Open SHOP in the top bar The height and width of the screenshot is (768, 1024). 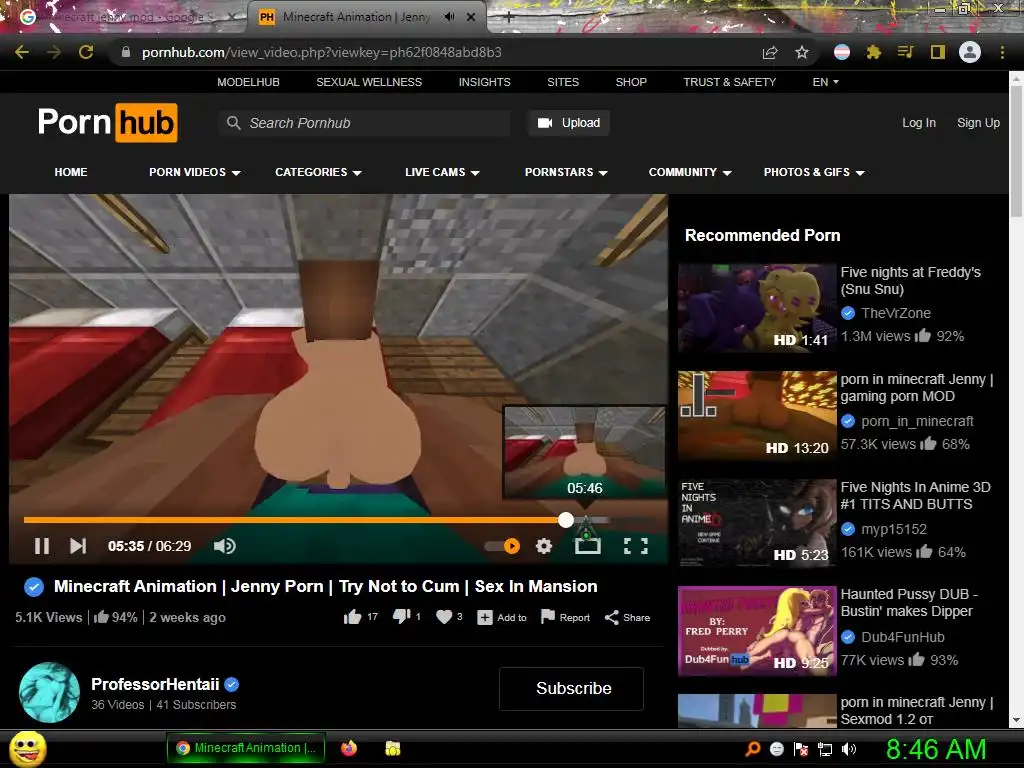pos(631,82)
